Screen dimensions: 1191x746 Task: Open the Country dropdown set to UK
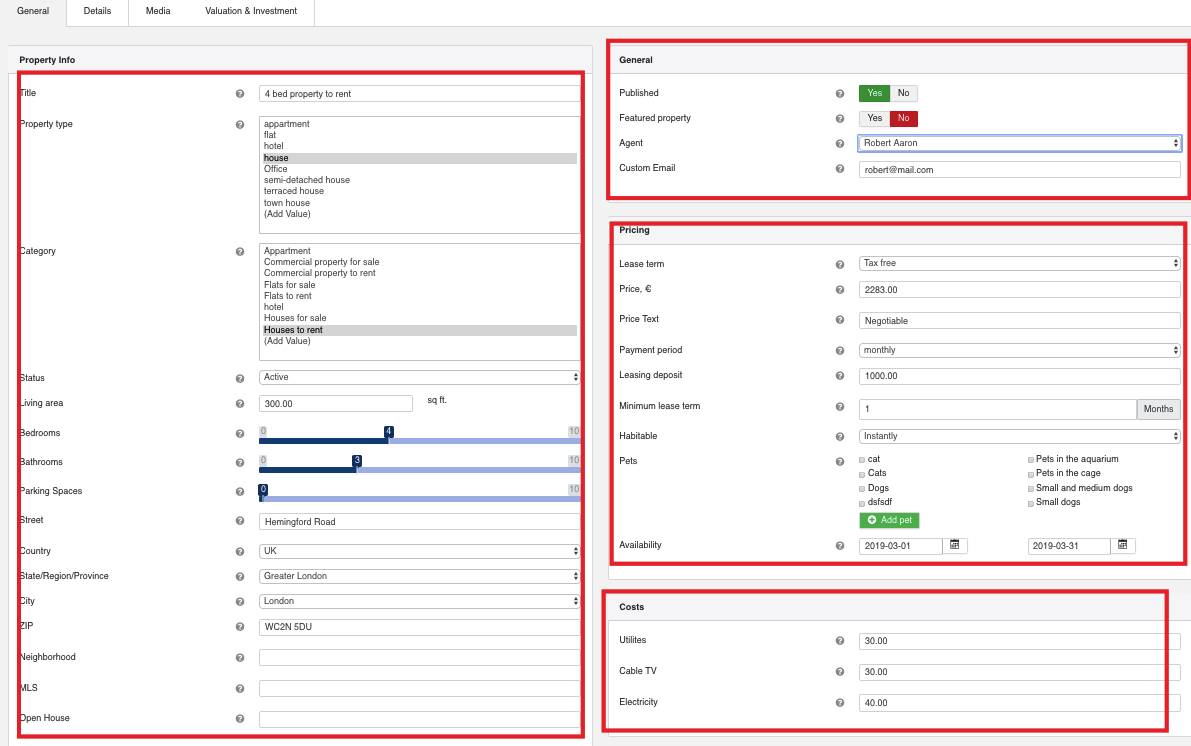coord(419,551)
